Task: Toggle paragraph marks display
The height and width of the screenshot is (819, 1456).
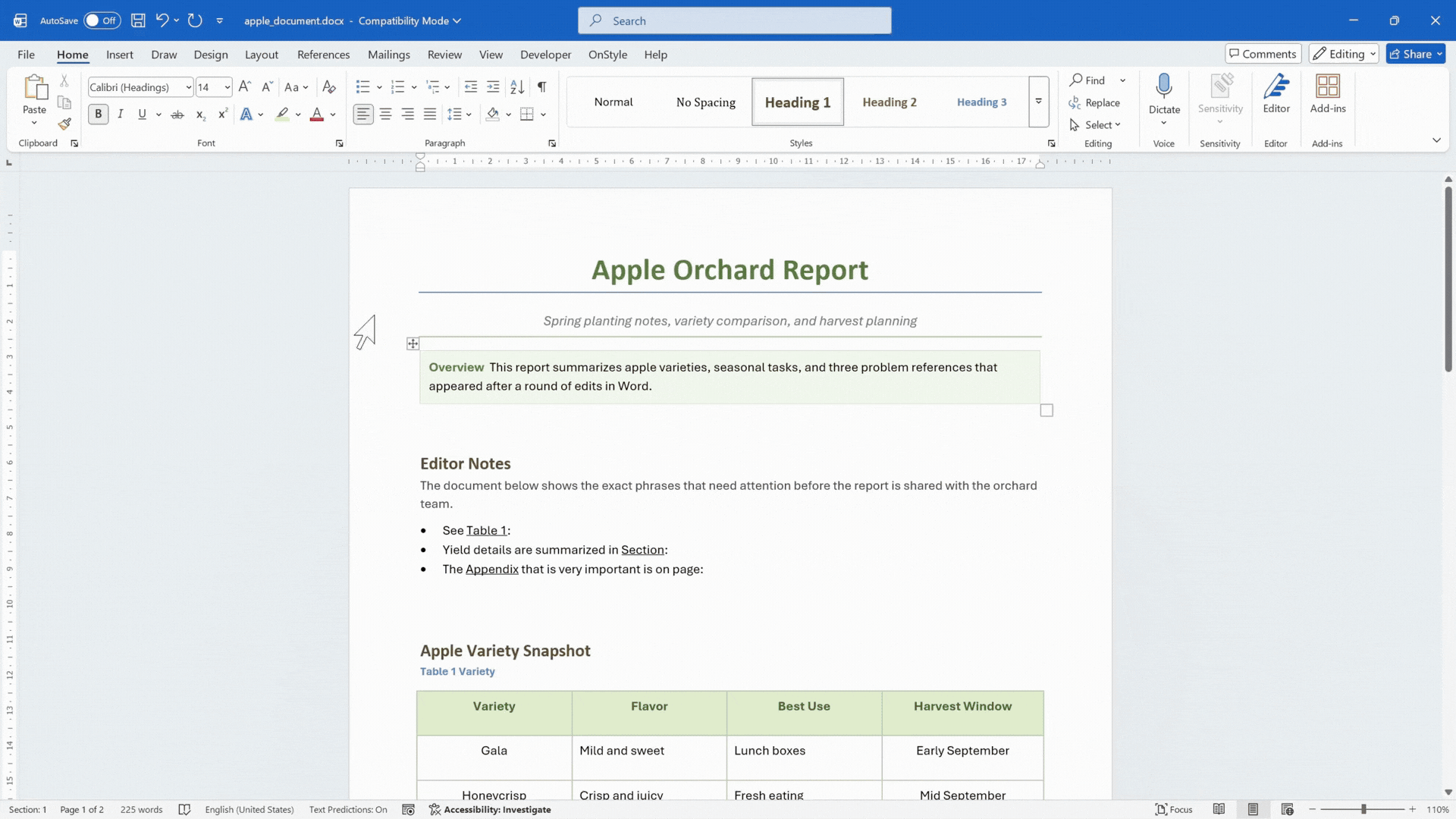Action: click(x=541, y=87)
